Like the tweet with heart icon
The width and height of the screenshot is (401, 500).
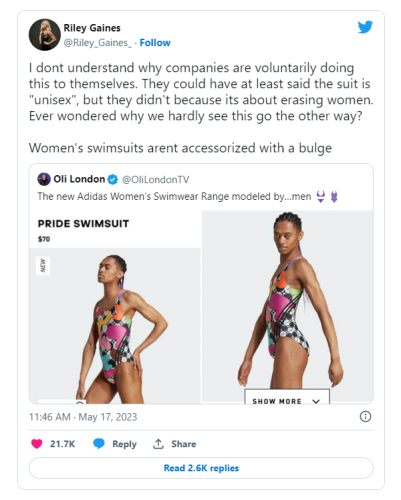click(37, 444)
